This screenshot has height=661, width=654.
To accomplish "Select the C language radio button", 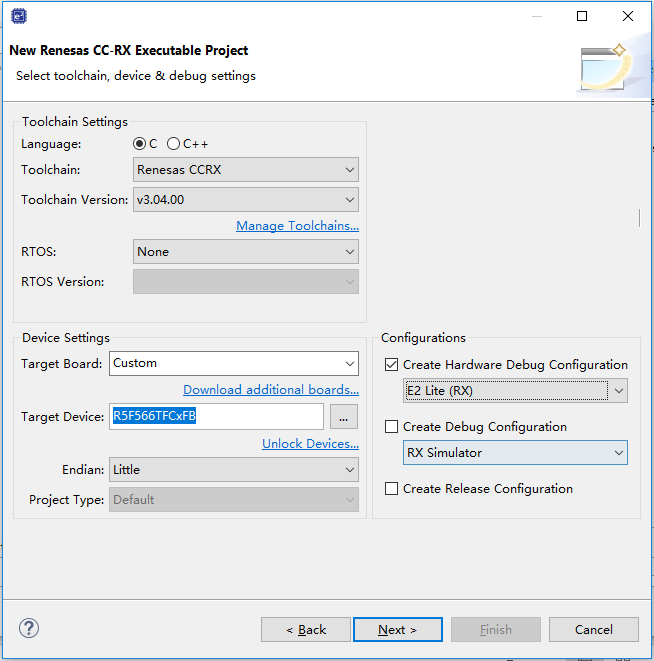I will click(x=139, y=144).
